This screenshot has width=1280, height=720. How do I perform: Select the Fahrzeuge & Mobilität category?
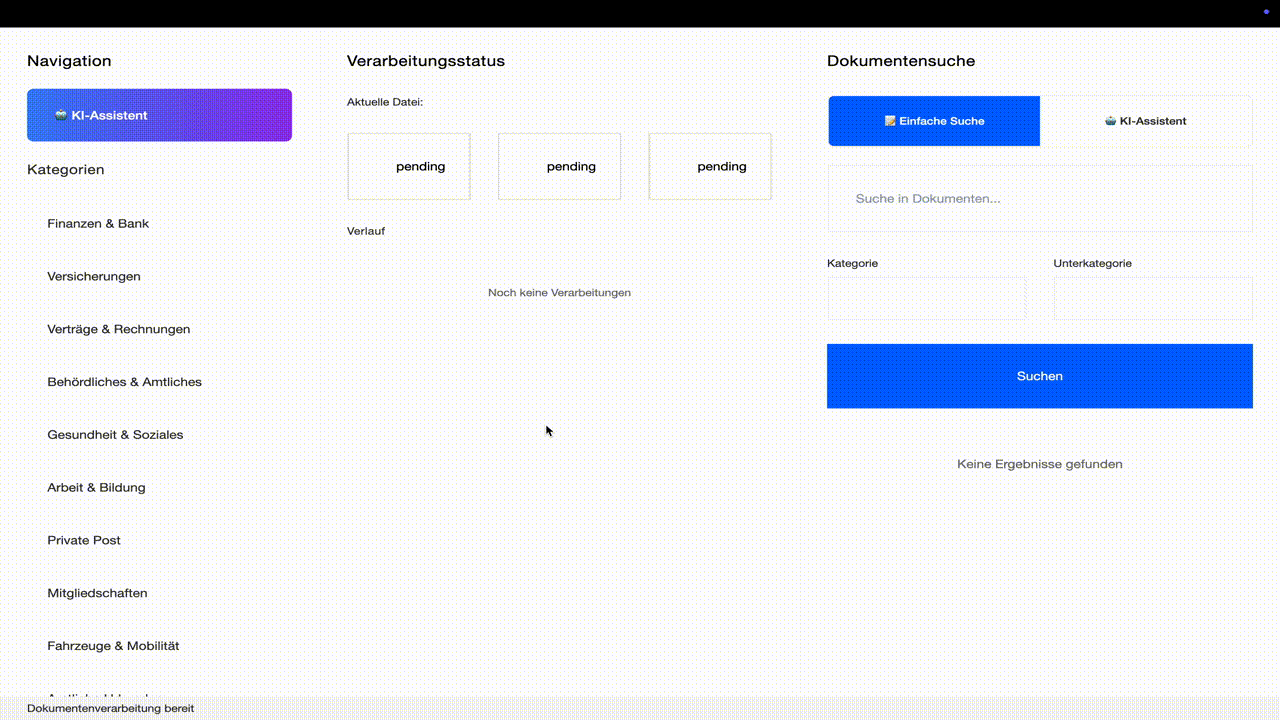click(113, 646)
